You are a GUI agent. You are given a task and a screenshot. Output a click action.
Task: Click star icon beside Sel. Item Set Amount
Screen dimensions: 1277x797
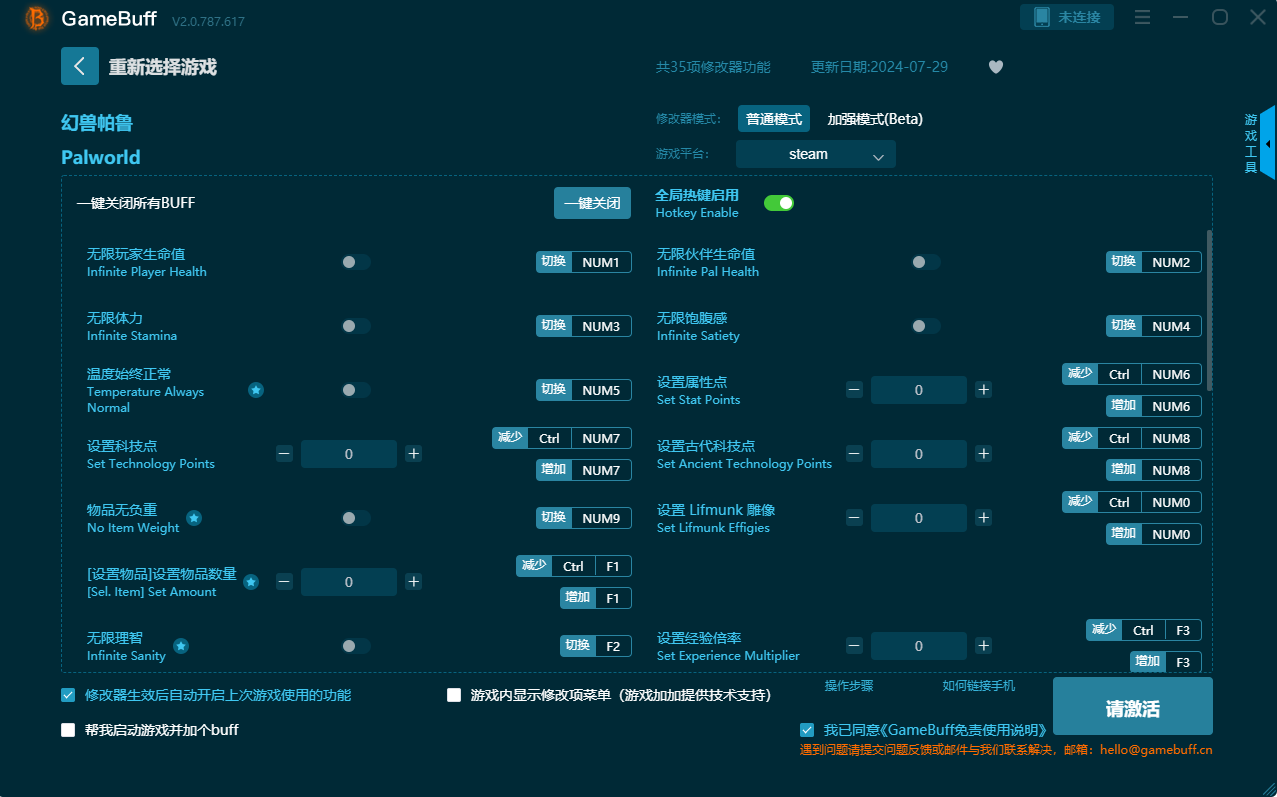pos(251,582)
